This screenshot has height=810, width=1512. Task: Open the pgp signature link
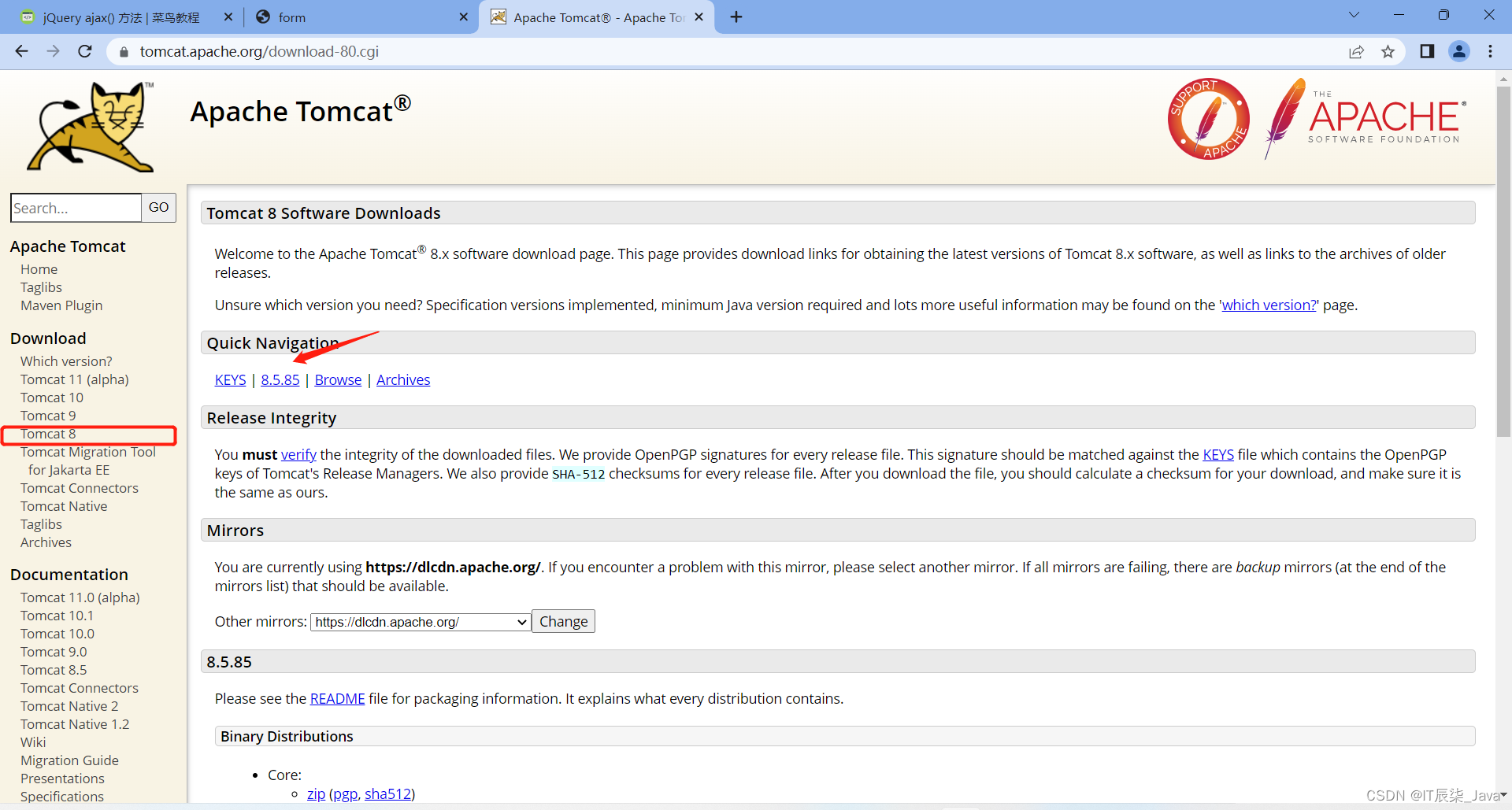(x=345, y=794)
